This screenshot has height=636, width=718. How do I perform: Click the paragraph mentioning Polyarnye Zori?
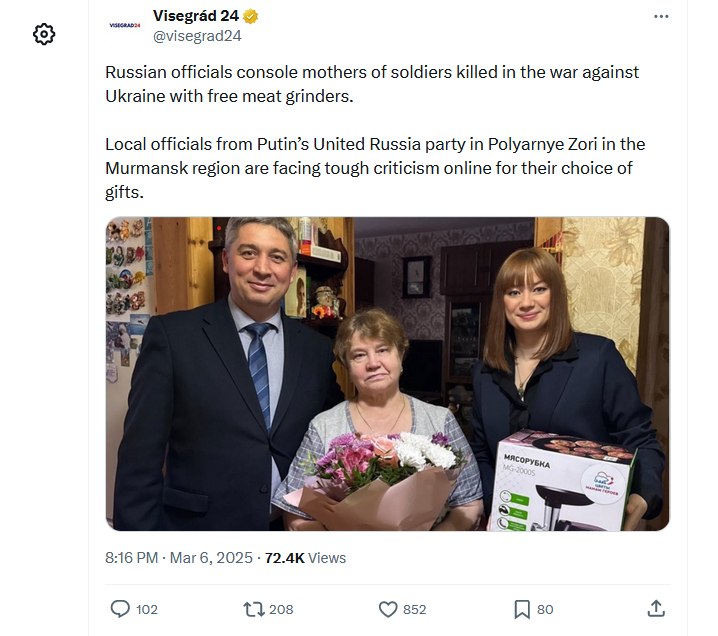pyautogui.click(x=375, y=168)
